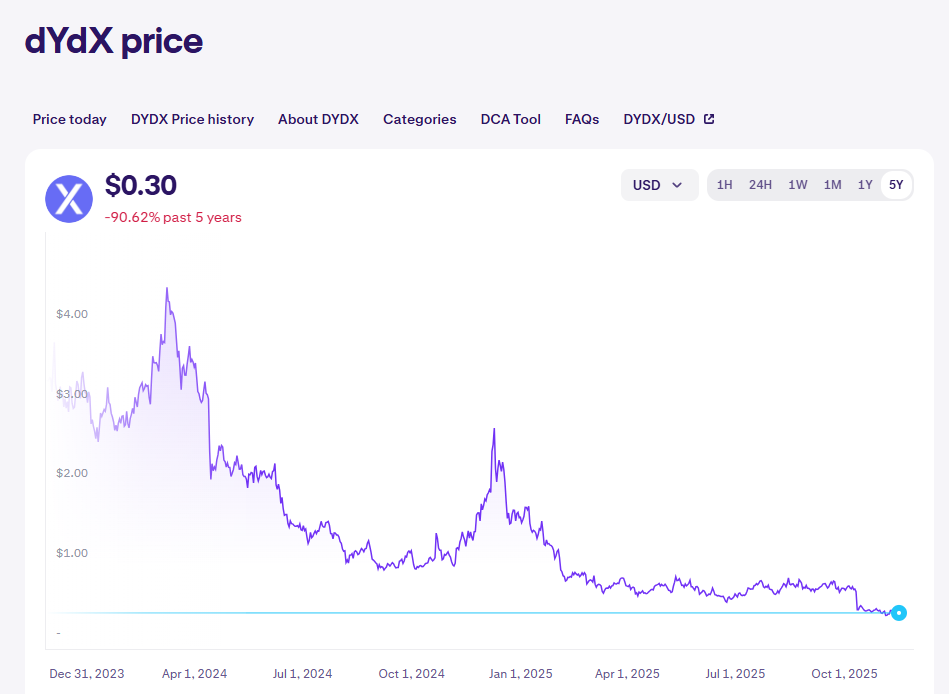
Task: Click the Jul 1, 2025 axis label
Action: pos(735,673)
